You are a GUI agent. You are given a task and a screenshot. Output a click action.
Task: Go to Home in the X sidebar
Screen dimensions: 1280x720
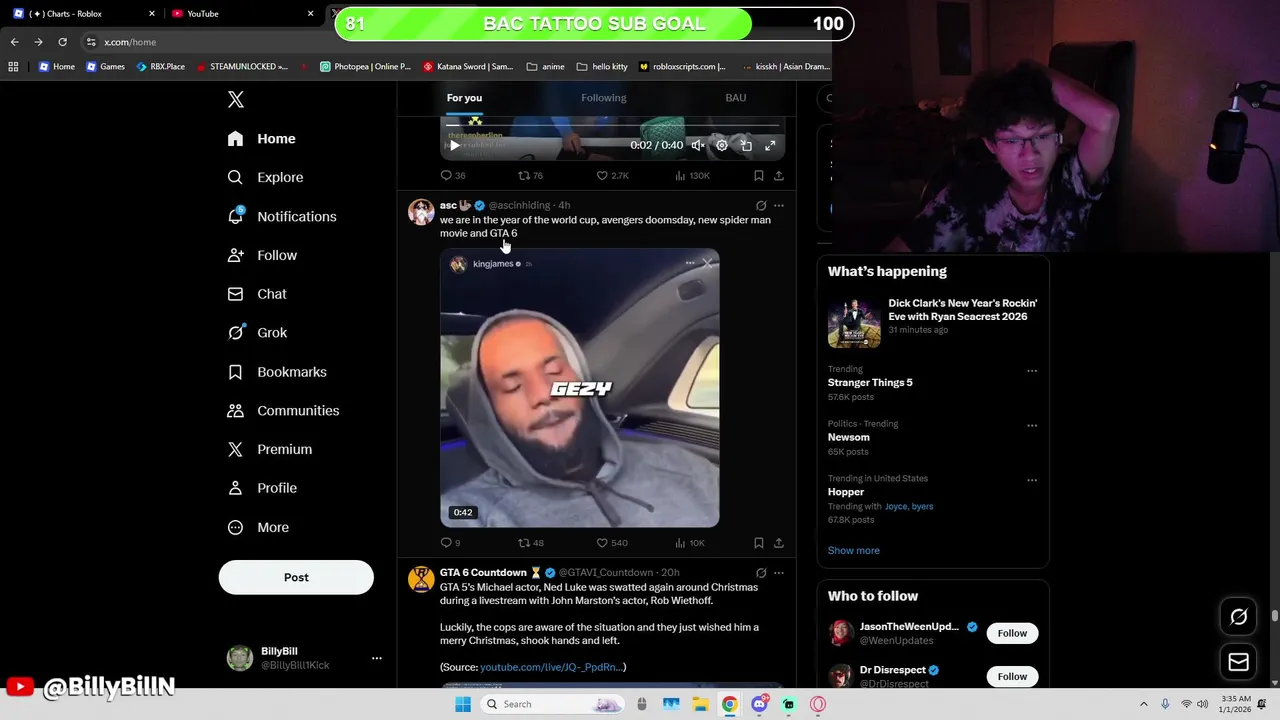[262, 139]
